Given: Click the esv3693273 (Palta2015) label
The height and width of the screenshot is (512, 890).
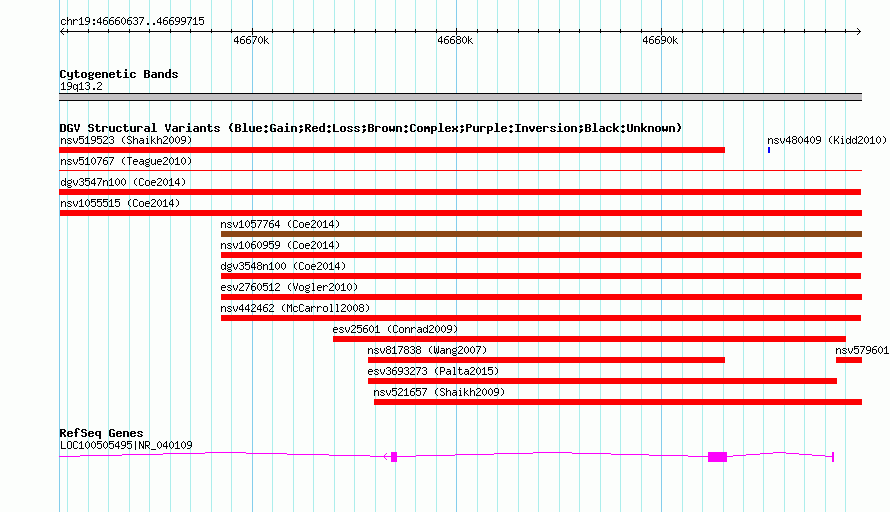Looking at the screenshot, I should (x=433, y=371).
